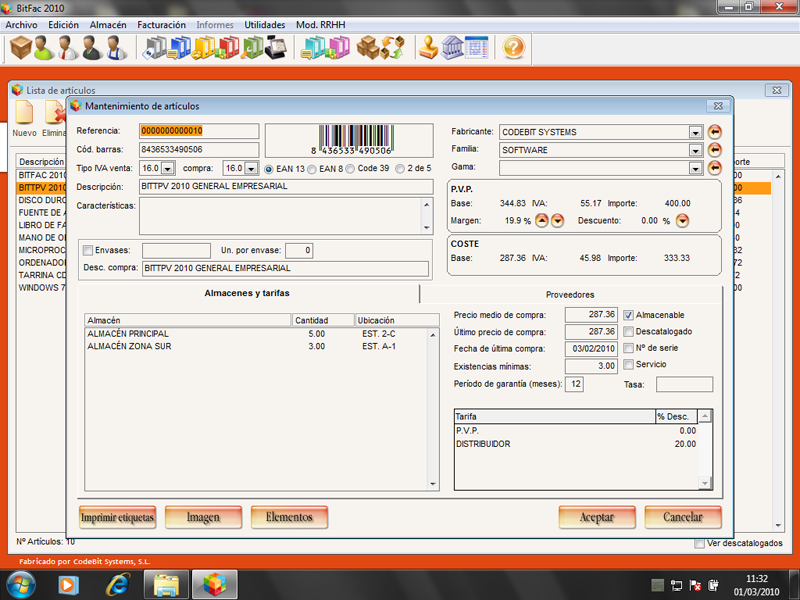Screen dimensions: 800x600
Task: Open the gray binders toolbar icon
Action: click(x=155, y=48)
